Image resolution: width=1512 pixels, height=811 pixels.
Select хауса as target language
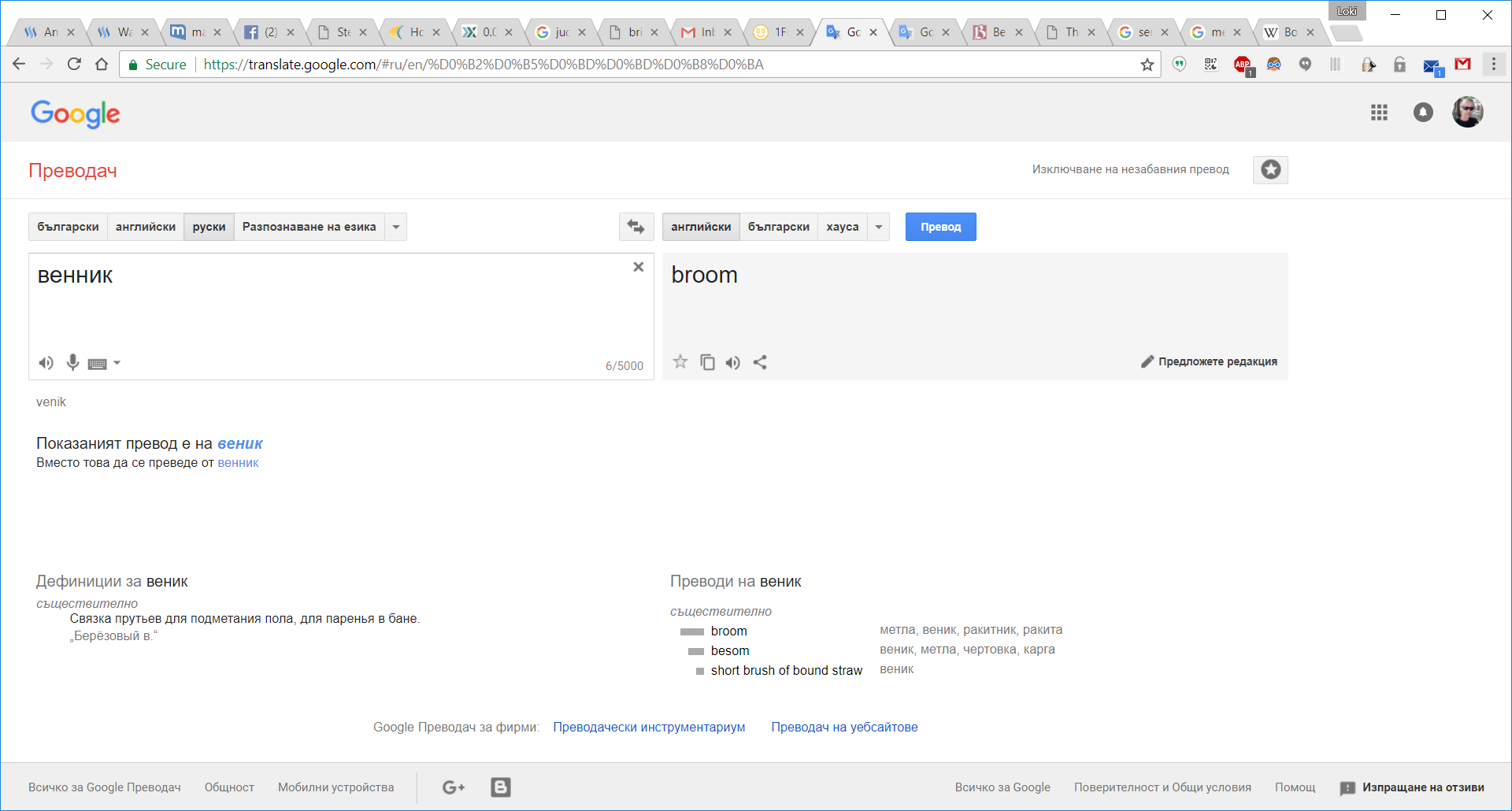pos(843,227)
